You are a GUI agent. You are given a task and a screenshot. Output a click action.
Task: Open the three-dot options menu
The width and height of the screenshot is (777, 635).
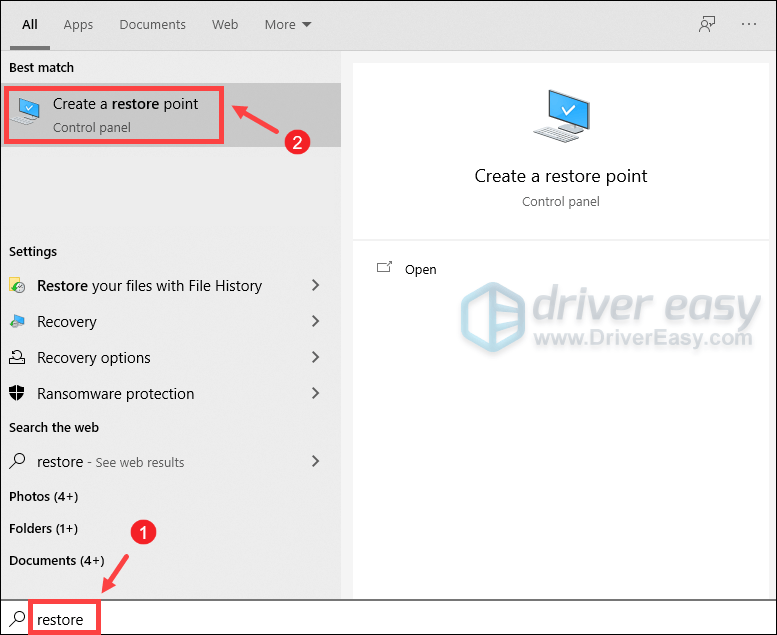point(749,24)
